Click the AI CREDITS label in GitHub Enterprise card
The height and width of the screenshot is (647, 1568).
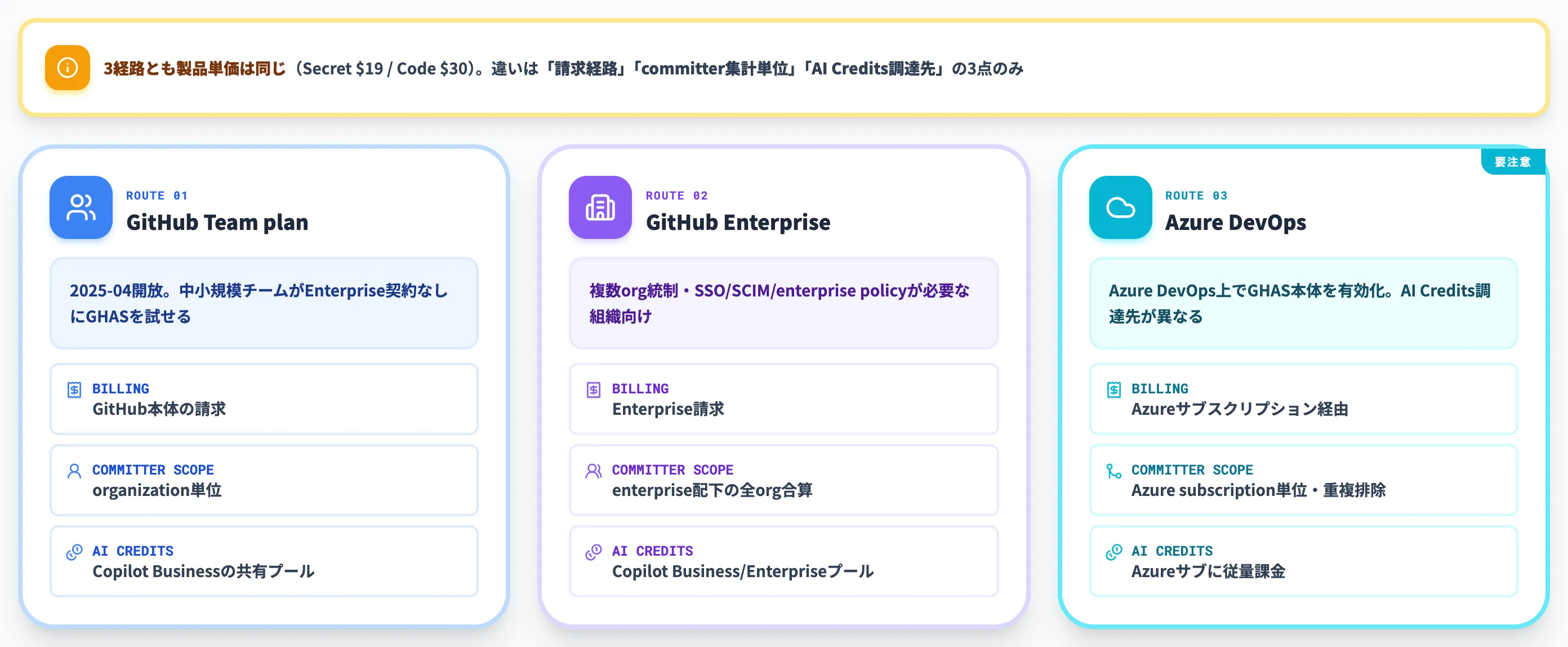tap(652, 550)
